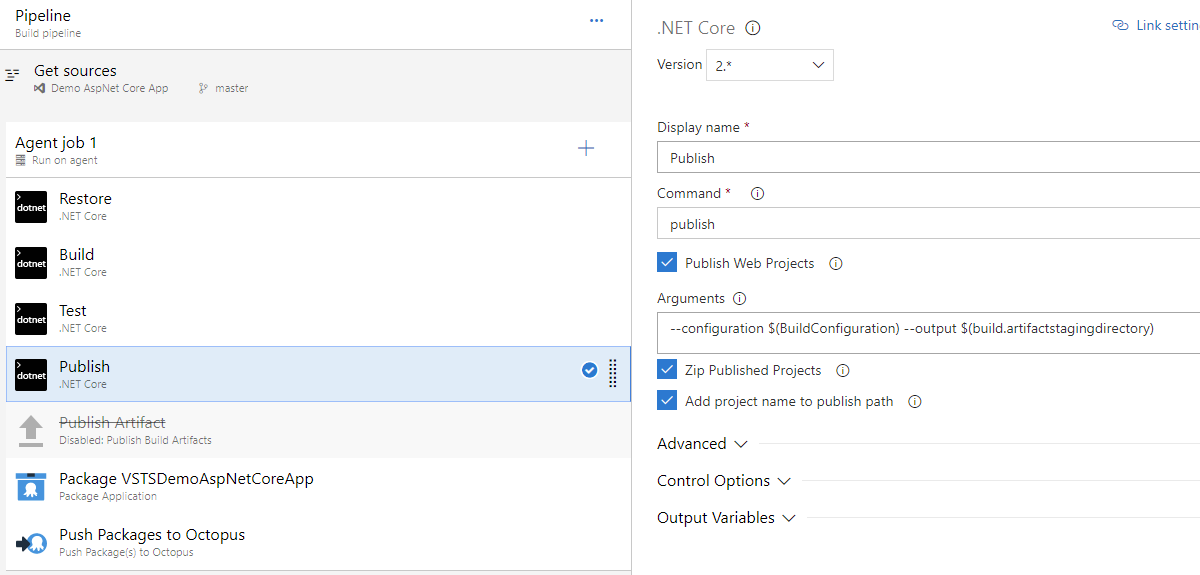
Task: Uncheck Zip Published Projects checkbox
Action: 667,370
